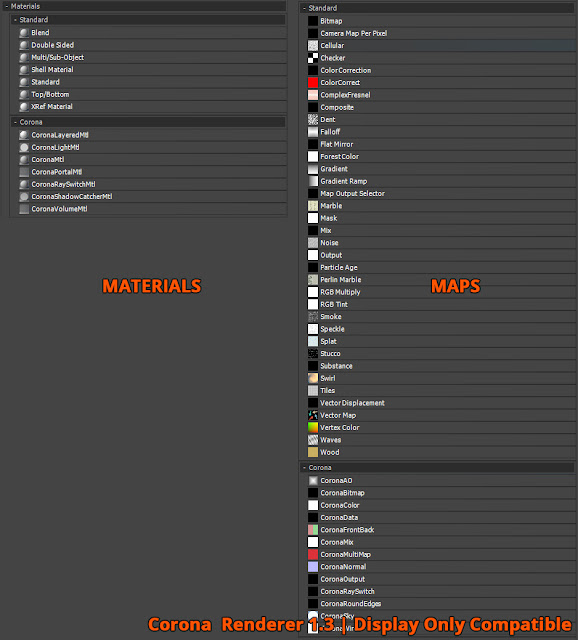Viewport: 578px width, 640px height.
Task: Collapse the Materials rollout
Action: 7,6
